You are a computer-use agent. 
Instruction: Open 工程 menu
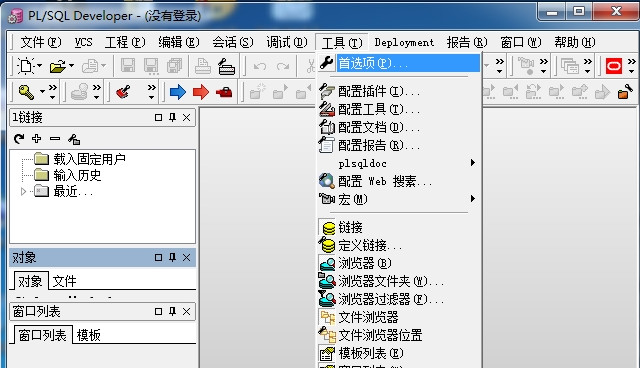coord(125,42)
